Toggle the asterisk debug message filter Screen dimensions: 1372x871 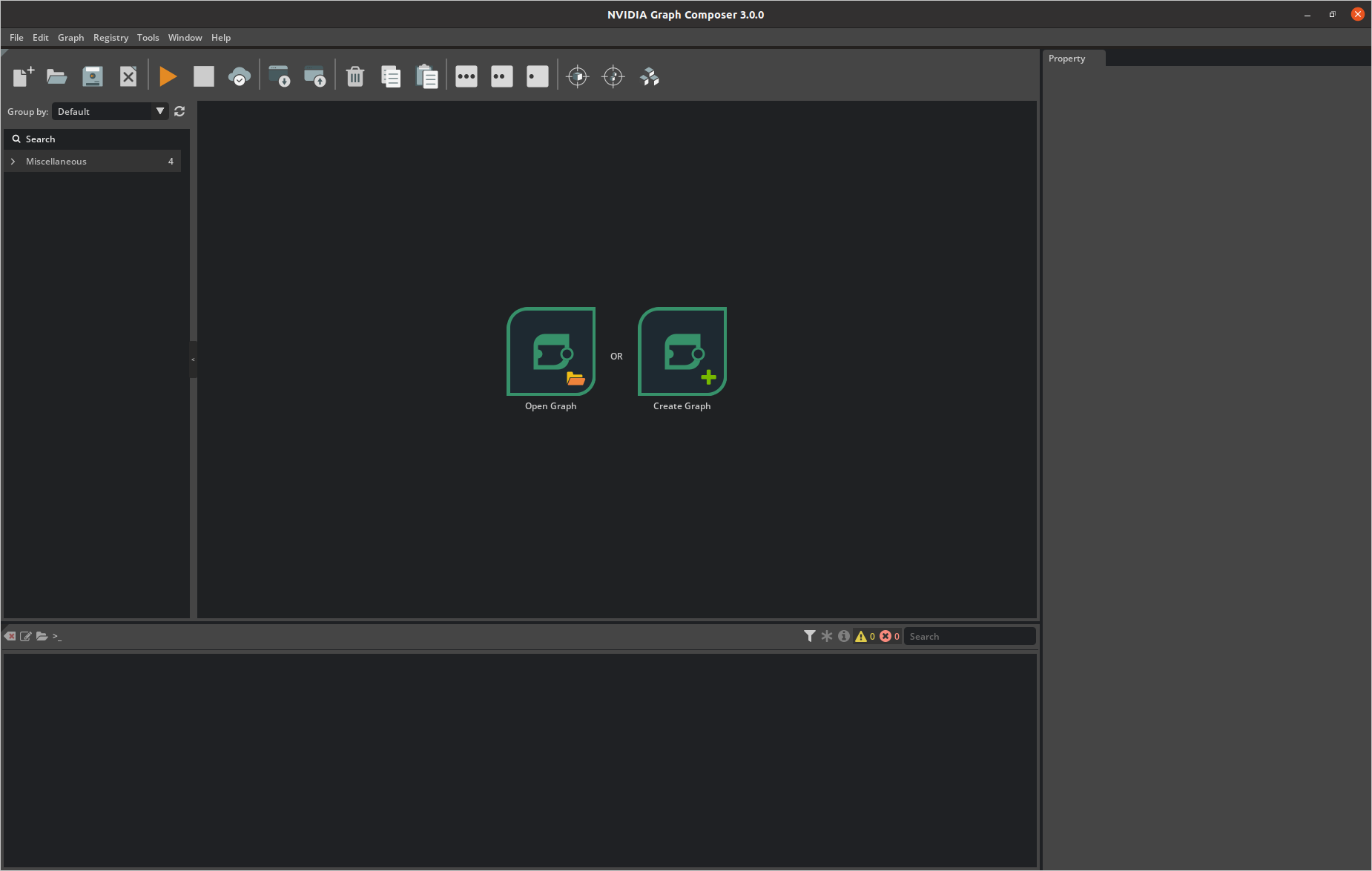pyautogui.click(x=827, y=636)
